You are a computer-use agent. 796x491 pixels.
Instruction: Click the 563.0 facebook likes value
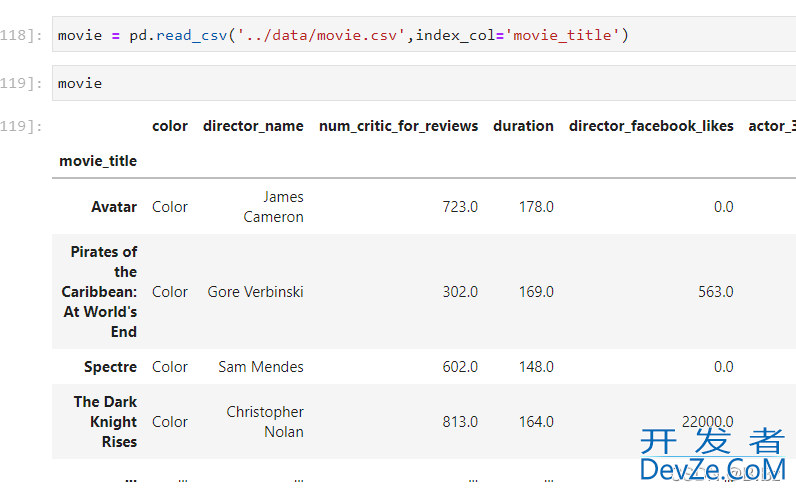tap(716, 291)
